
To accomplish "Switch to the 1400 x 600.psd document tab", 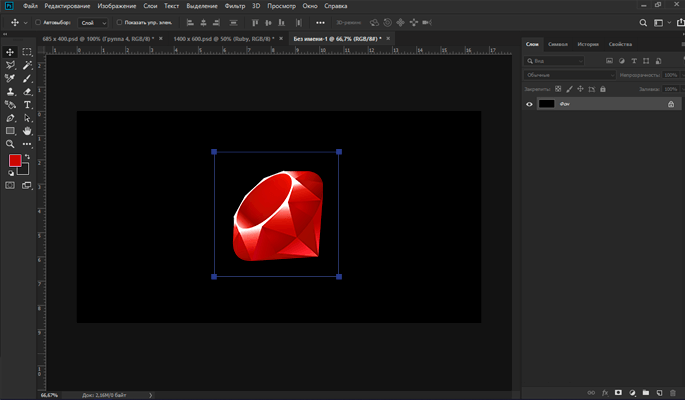I will pyautogui.click(x=220, y=37).
